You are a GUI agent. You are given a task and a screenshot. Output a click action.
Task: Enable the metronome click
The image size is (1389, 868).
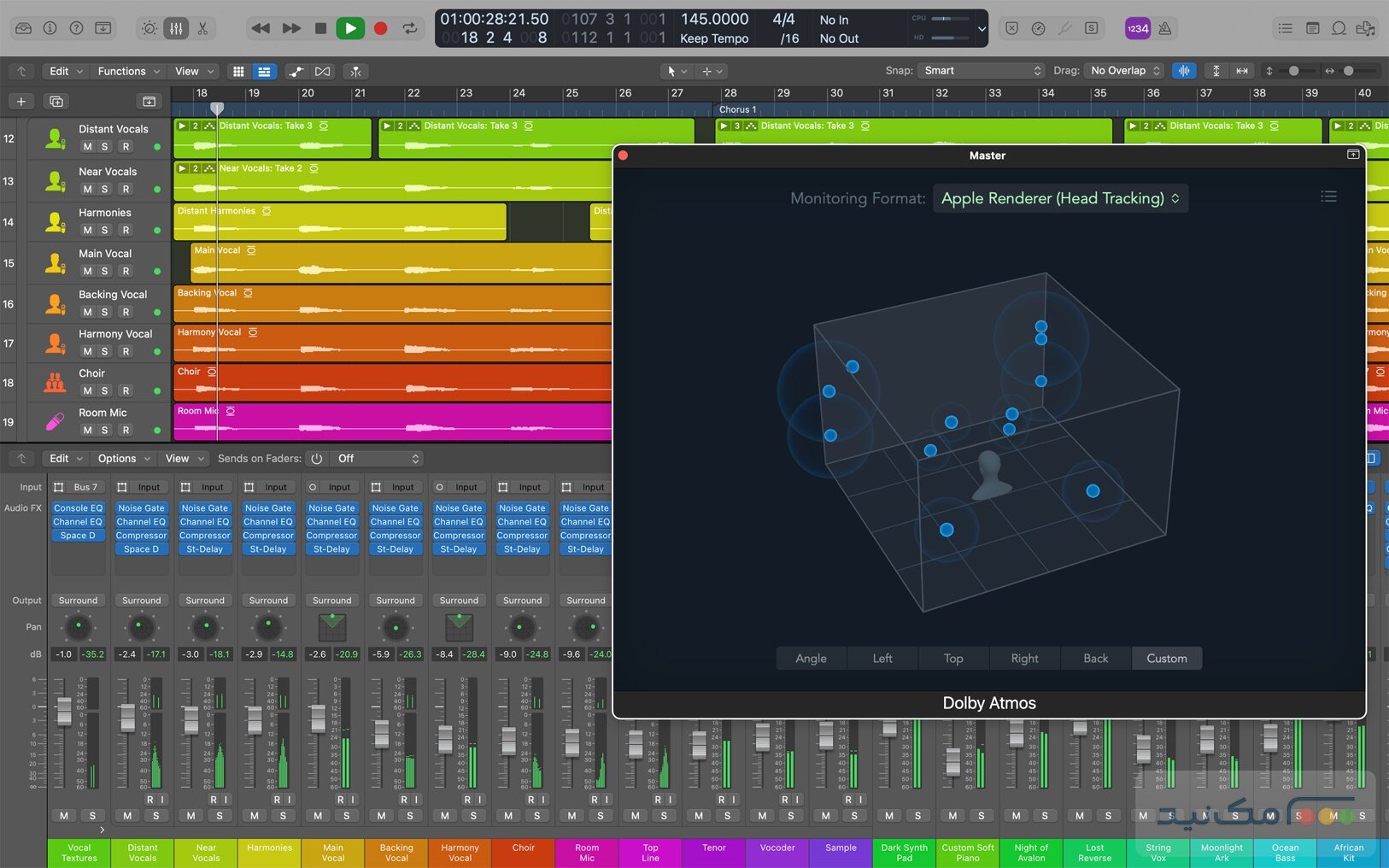click(x=1164, y=28)
